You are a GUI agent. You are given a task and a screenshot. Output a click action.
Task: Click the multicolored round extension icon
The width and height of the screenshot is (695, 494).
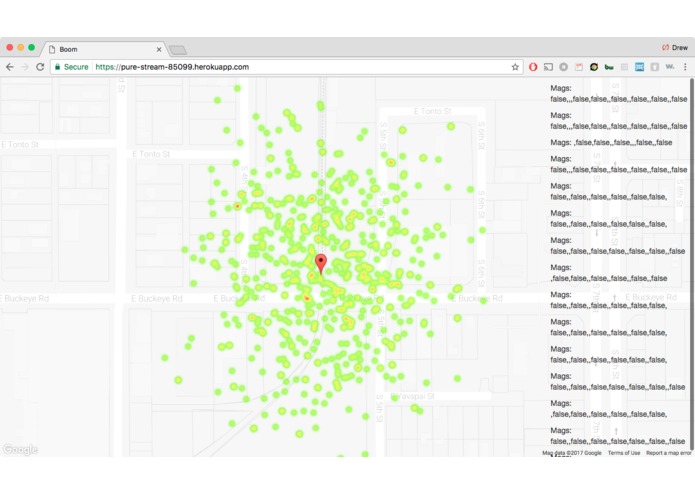(x=594, y=67)
